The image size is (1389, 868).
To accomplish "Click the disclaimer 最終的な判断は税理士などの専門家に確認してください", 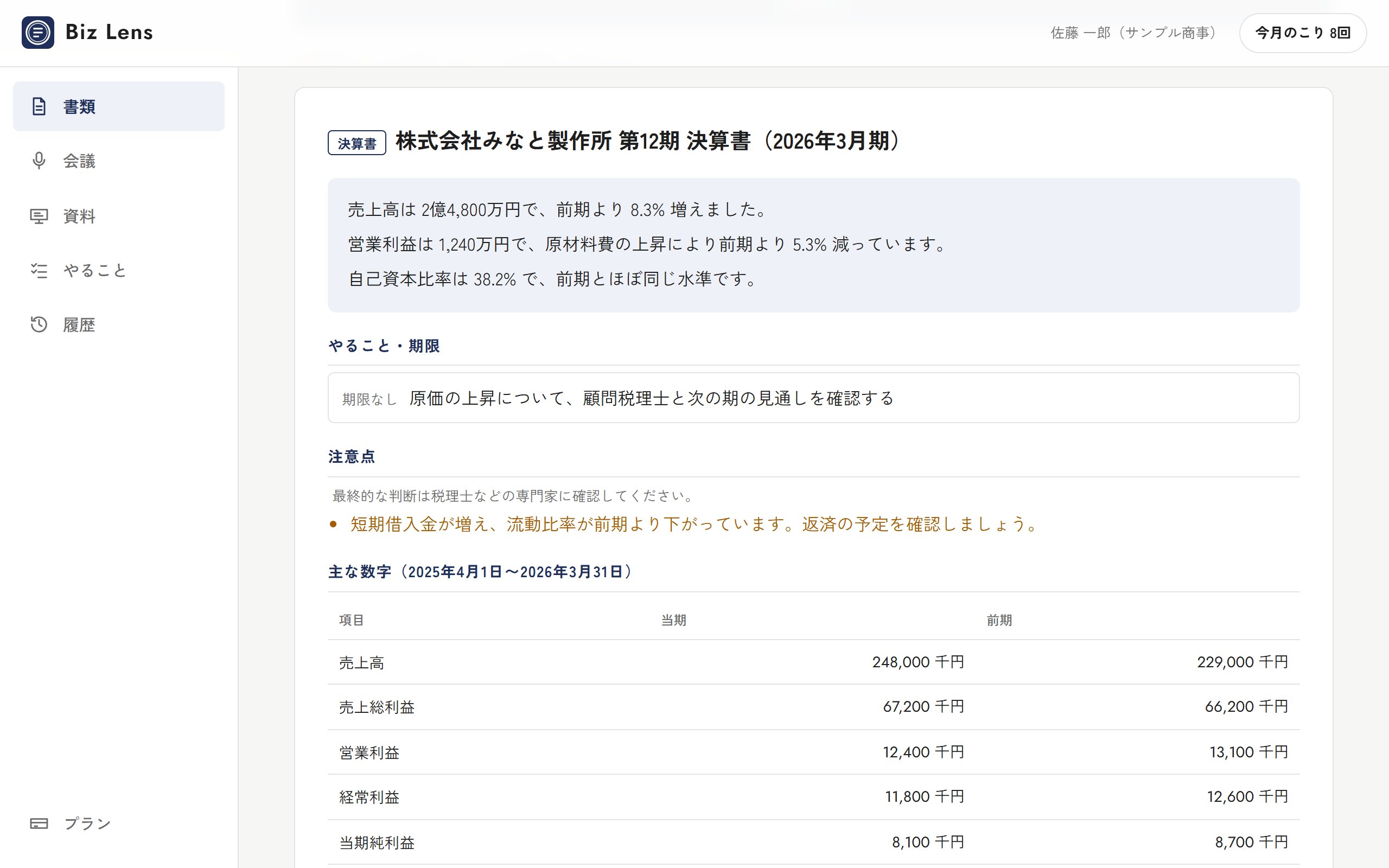I will click(x=514, y=496).
